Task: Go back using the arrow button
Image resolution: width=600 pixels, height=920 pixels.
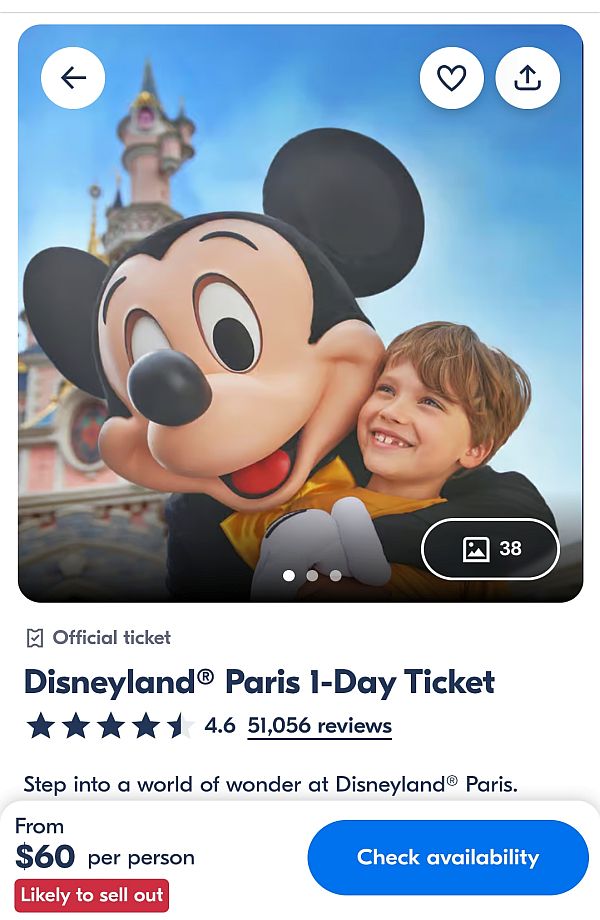Action: [x=73, y=78]
